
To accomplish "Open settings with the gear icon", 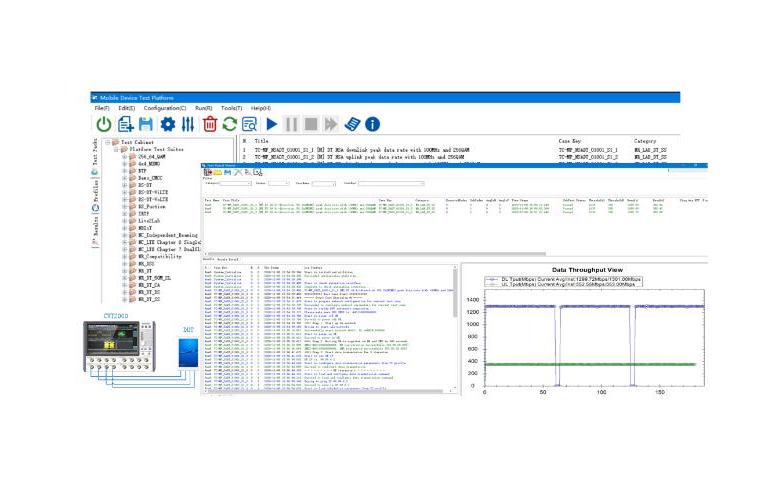I will (x=167, y=124).
